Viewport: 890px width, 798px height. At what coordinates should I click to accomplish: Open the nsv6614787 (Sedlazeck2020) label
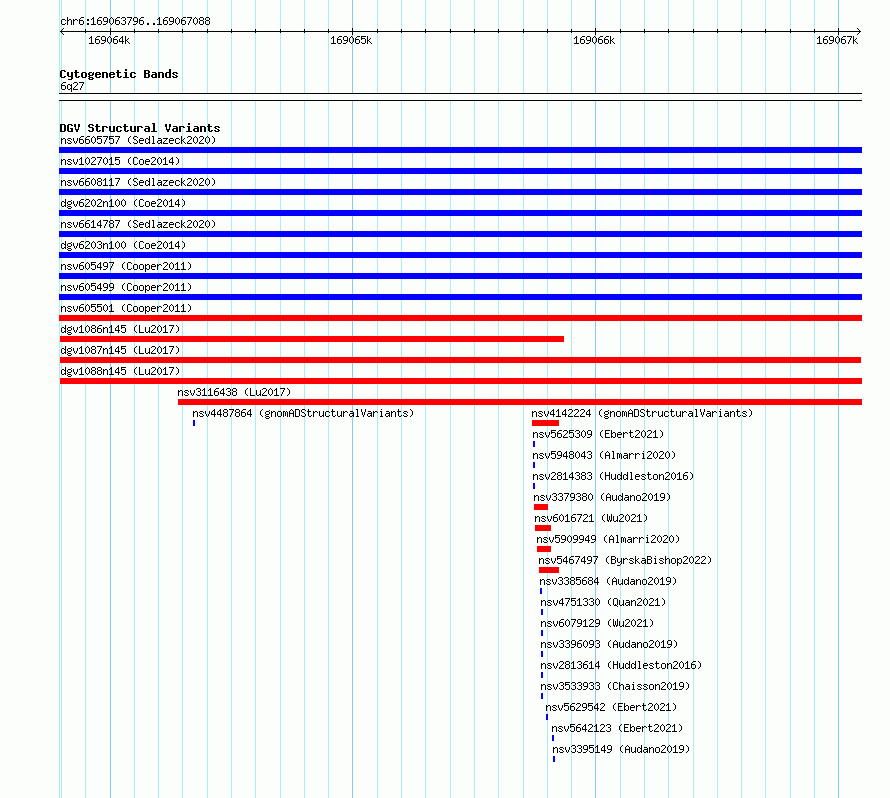138,224
